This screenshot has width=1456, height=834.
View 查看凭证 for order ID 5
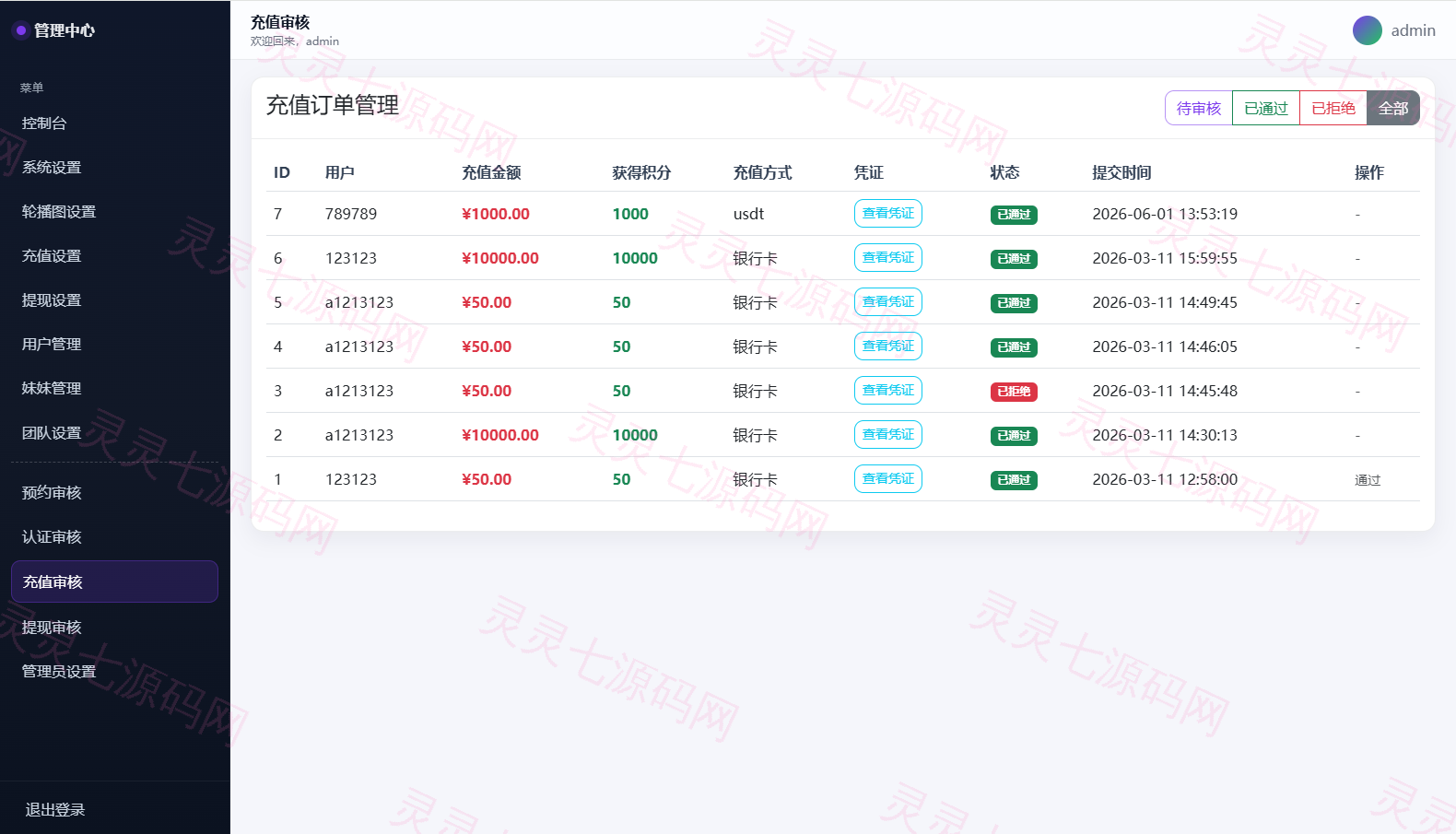[x=888, y=302]
